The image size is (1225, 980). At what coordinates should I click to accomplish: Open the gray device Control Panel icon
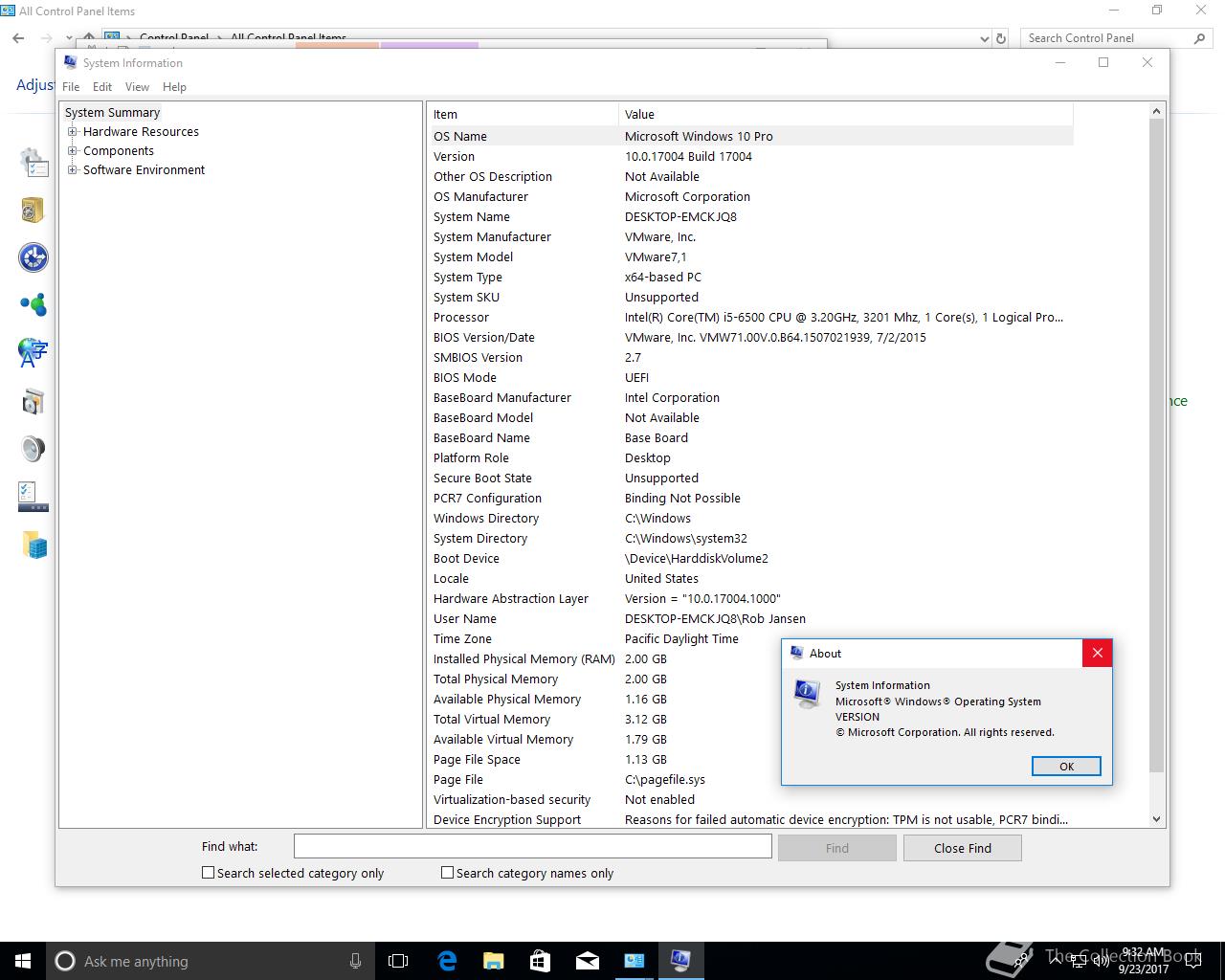pyautogui.click(x=33, y=401)
